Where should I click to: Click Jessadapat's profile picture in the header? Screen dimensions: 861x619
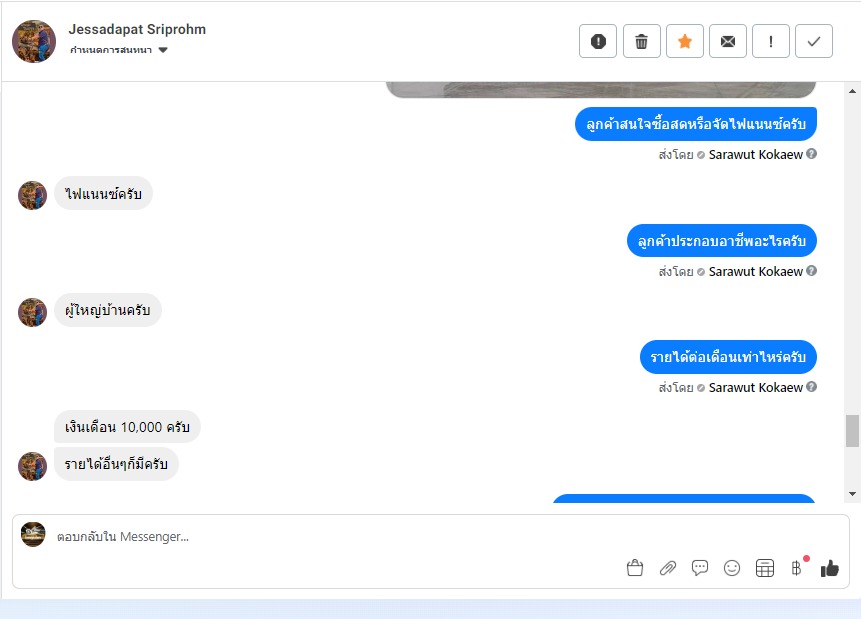(34, 42)
